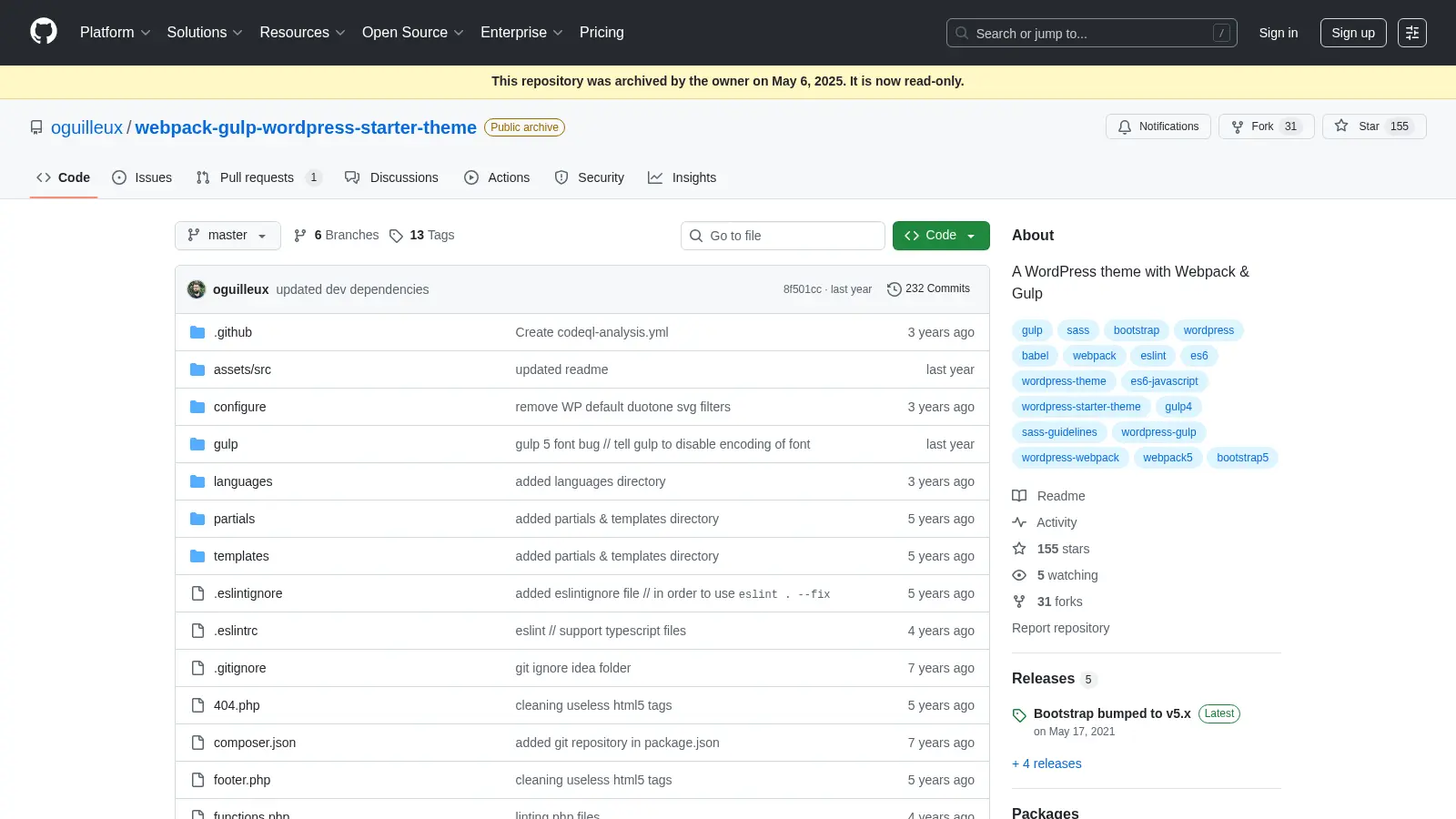
Task: Click the GitHub logo home icon
Action: click(x=44, y=32)
